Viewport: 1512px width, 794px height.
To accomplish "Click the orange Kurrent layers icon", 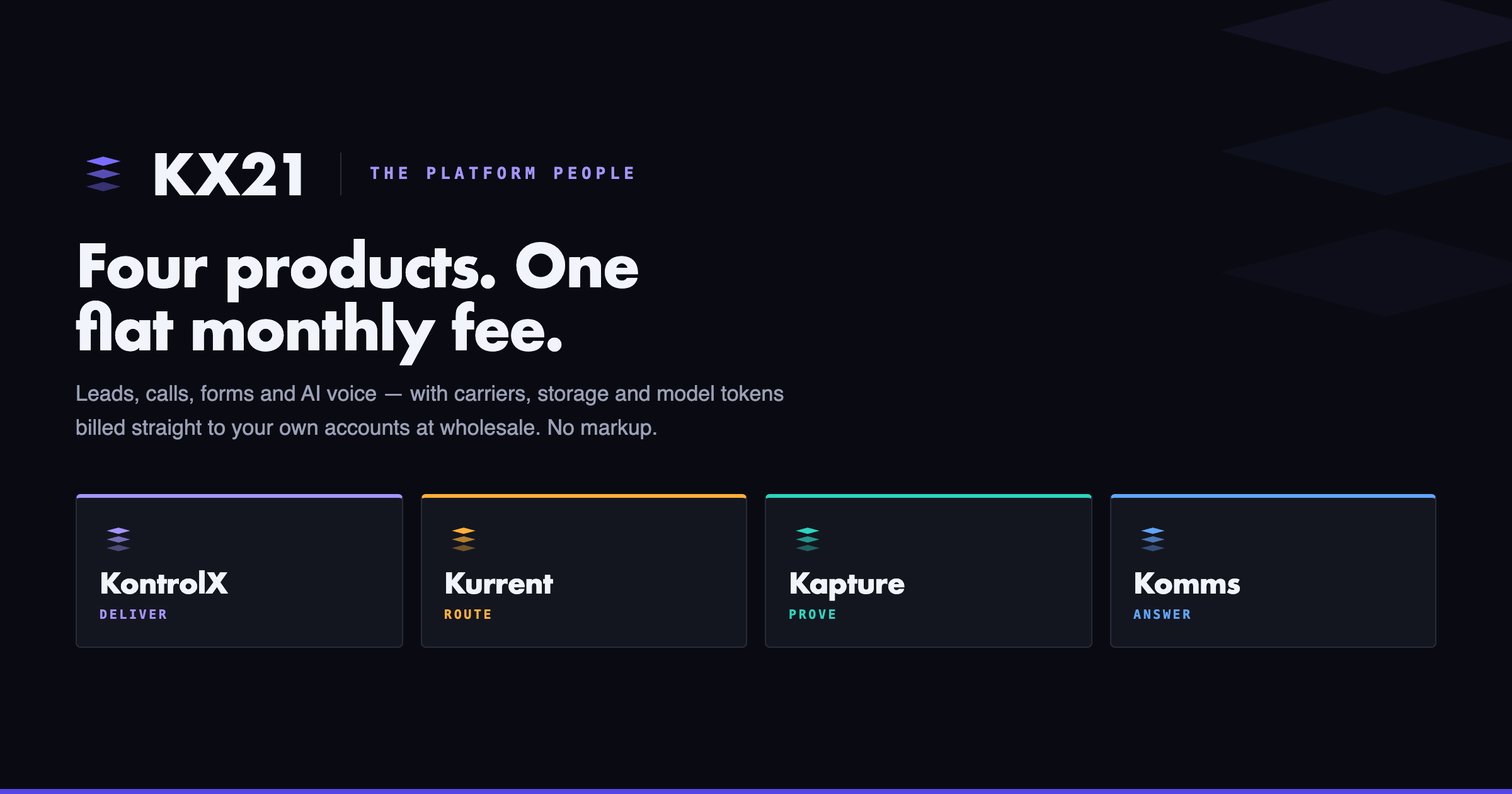I will click(464, 539).
